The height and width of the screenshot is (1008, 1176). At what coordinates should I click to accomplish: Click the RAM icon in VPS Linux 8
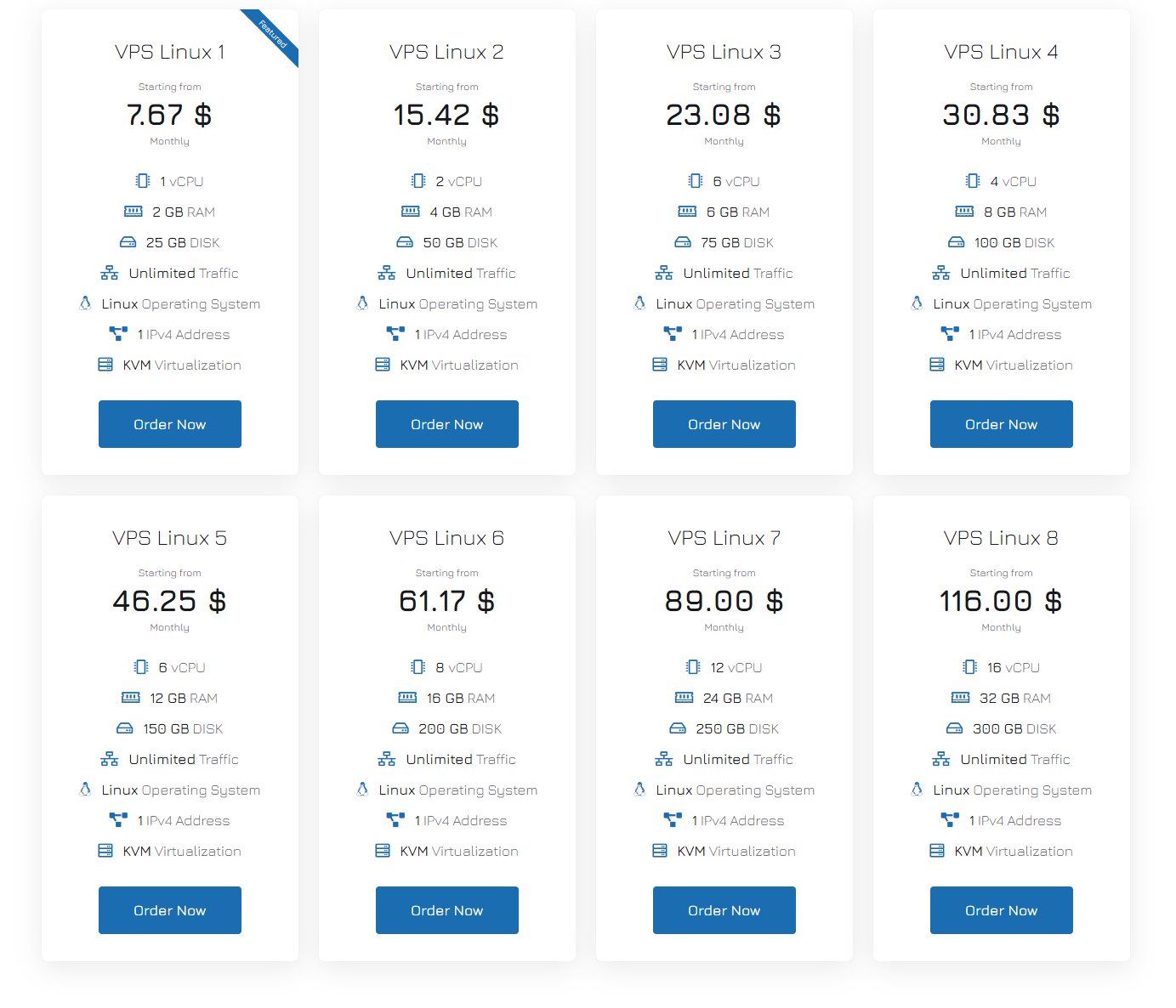click(x=960, y=698)
